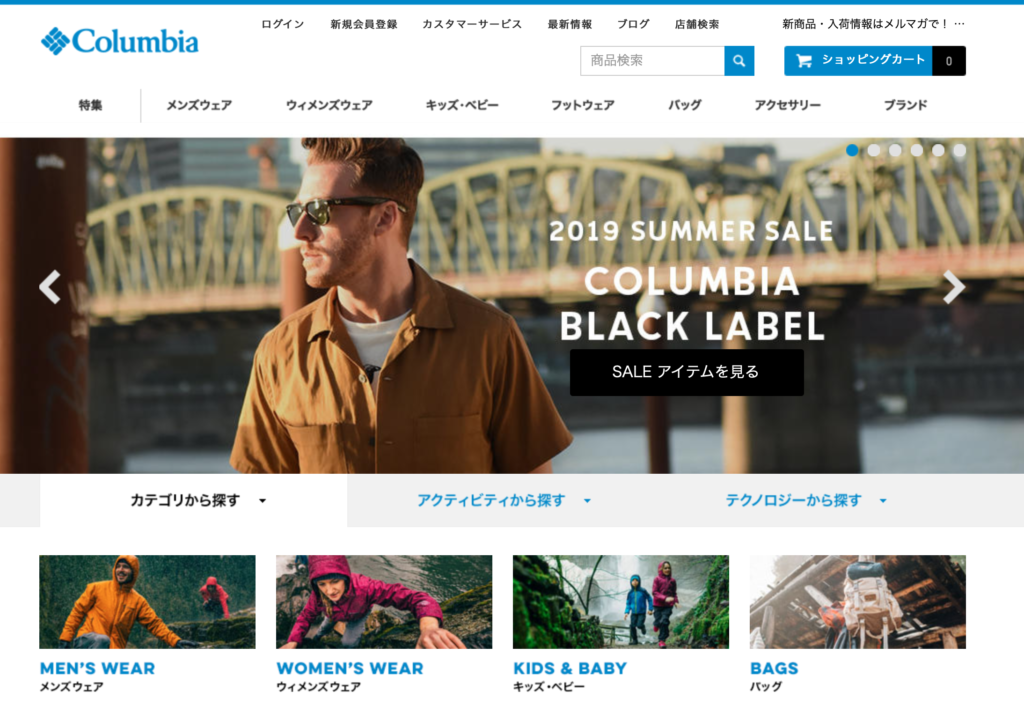The width and height of the screenshot is (1024, 705).
Task: Click into the 商品検索 search field
Action: pos(652,61)
